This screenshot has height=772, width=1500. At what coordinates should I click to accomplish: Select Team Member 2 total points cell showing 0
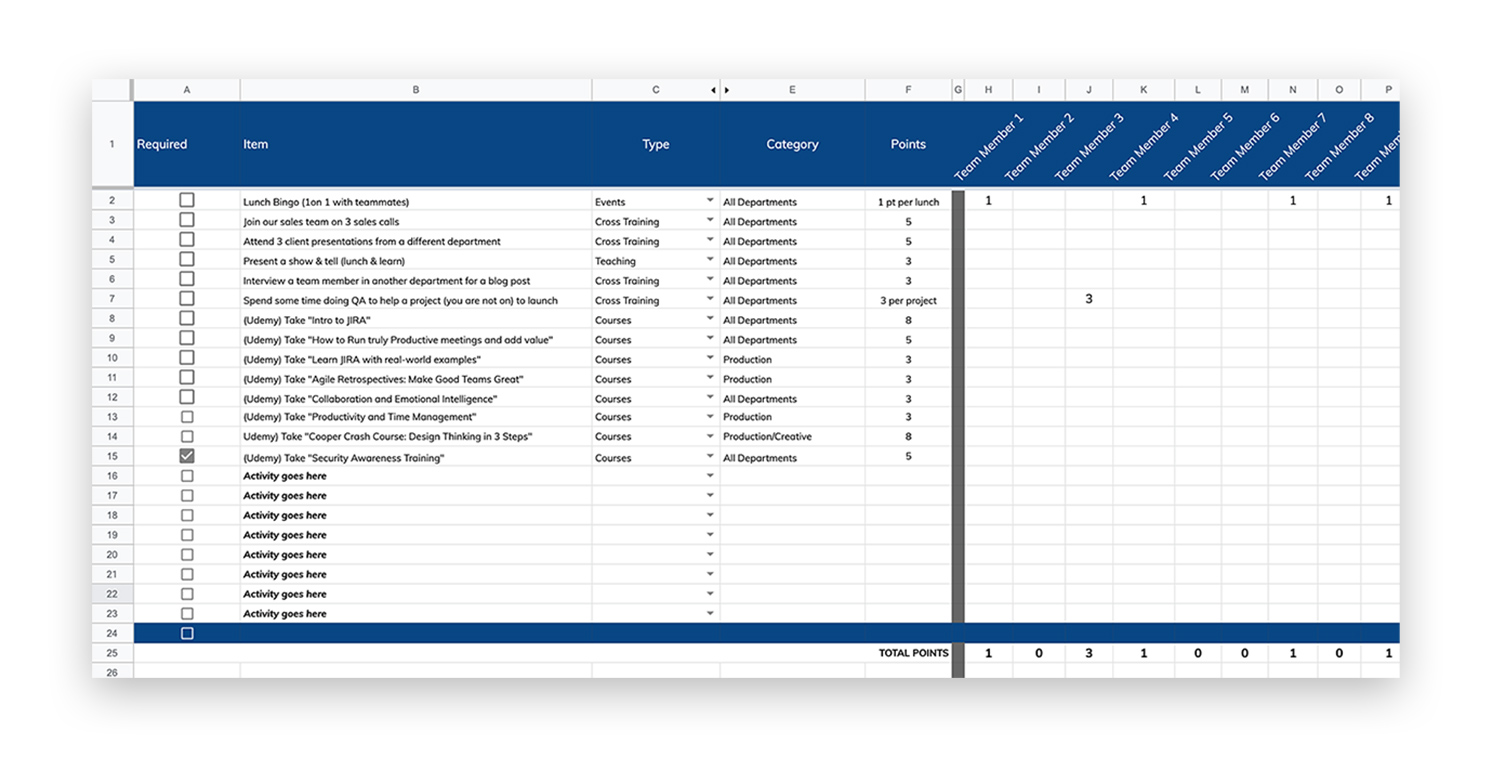click(x=1039, y=653)
